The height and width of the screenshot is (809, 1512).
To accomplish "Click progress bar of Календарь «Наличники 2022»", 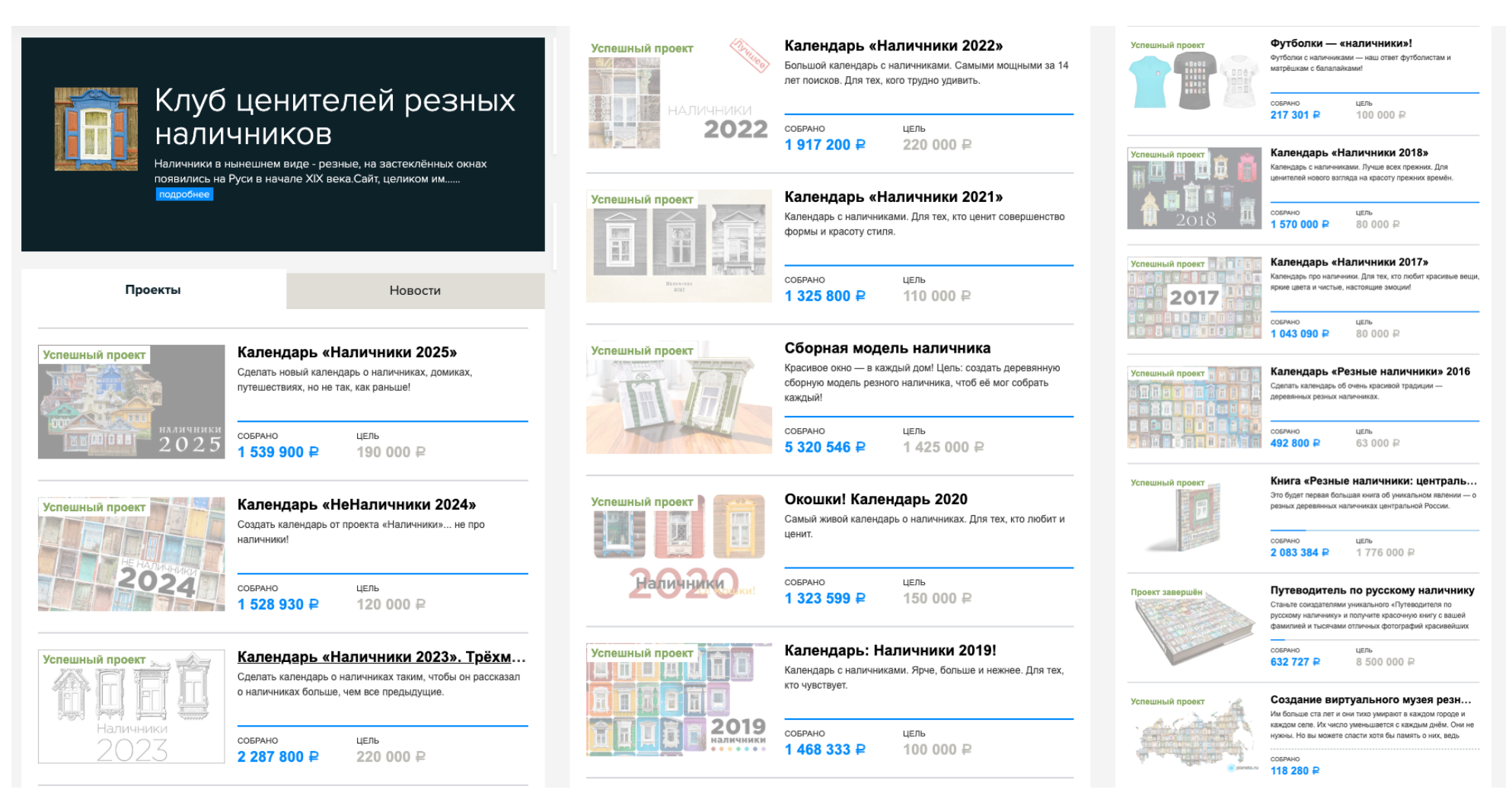I will 929,114.
